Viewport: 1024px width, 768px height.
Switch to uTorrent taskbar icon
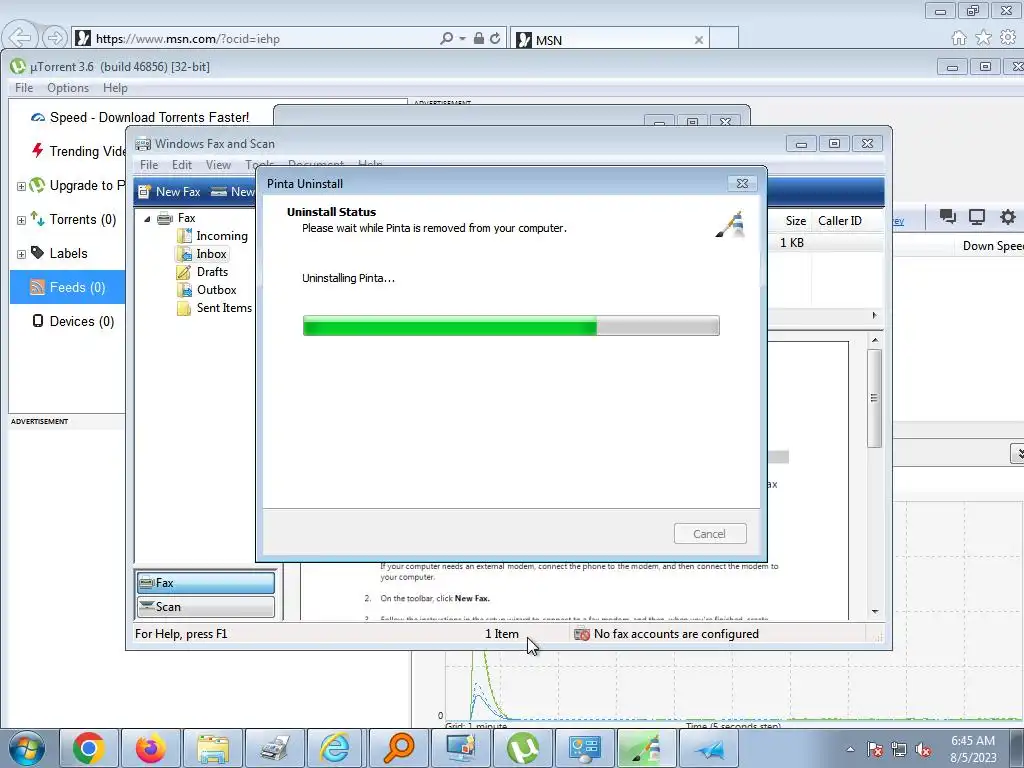pos(522,748)
